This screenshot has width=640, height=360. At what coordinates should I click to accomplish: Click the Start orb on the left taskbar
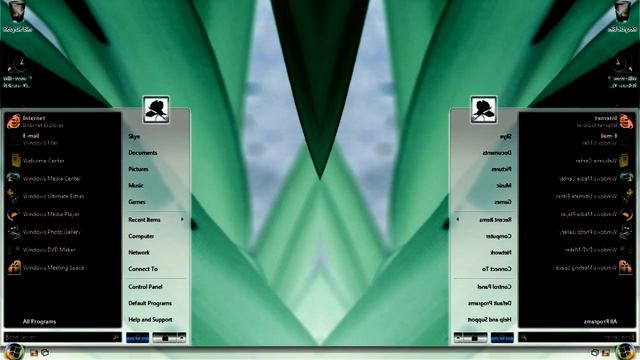pos(14,352)
